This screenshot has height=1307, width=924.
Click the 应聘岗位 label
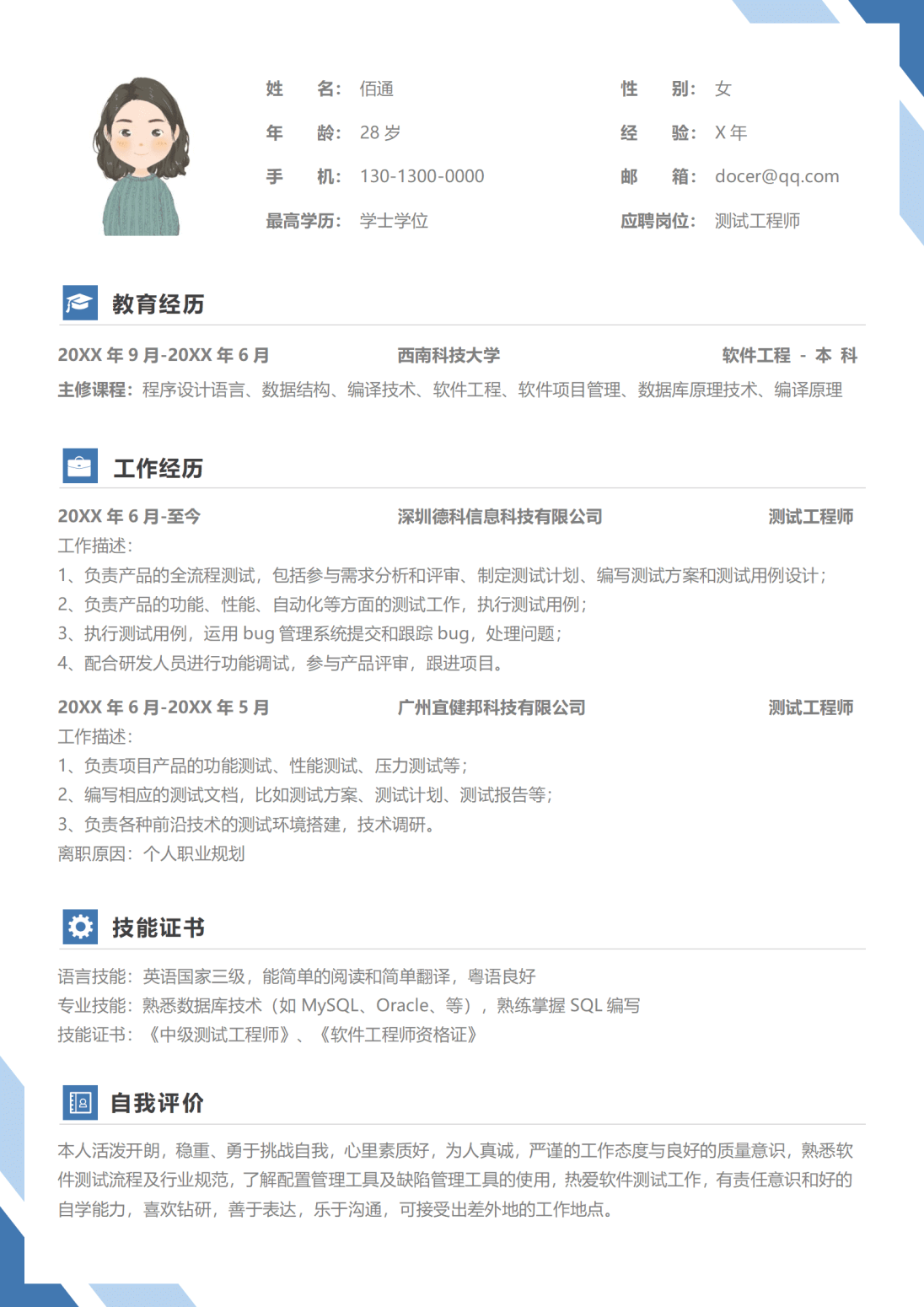pyautogui.click(x=658, y=221)
